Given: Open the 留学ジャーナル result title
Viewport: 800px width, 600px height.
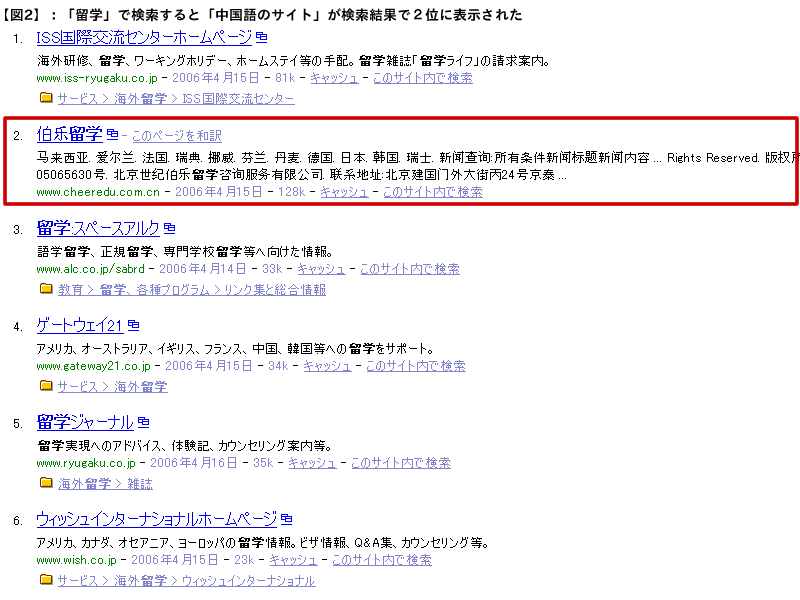Looking at the screenshot, I should pyautogui.click(x=84, y=422).
